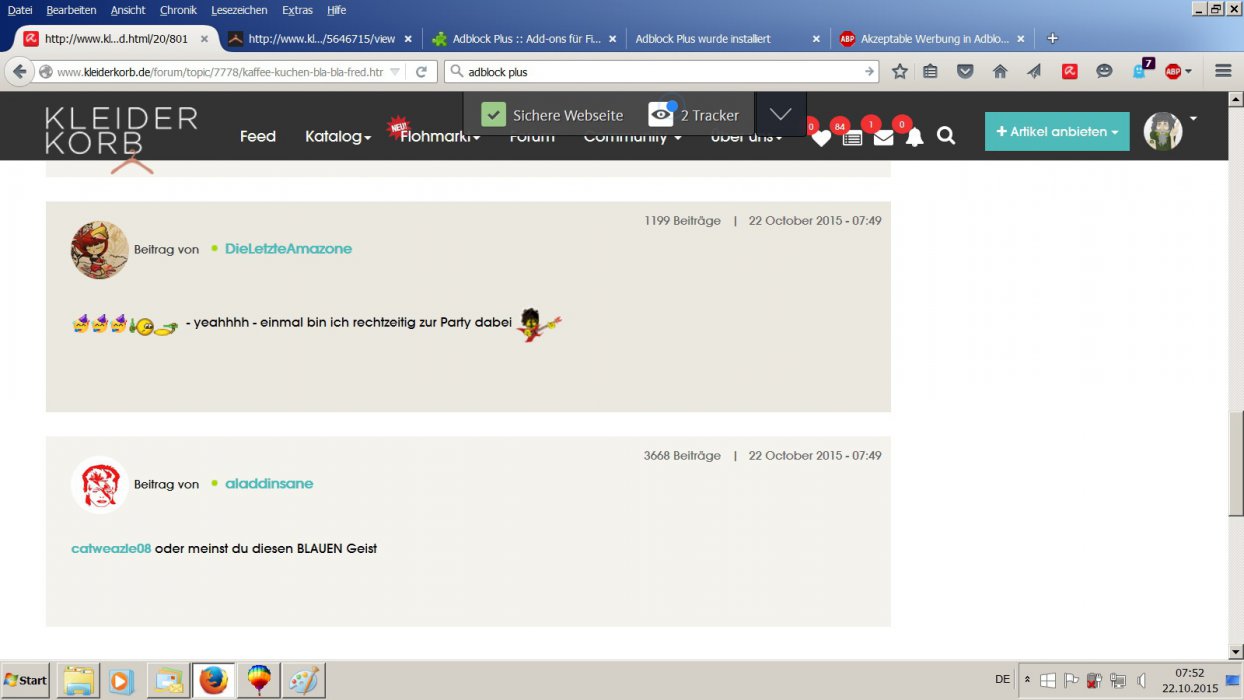
Task: Click the catweazle08 mention link
Action: tap(111, 549)
